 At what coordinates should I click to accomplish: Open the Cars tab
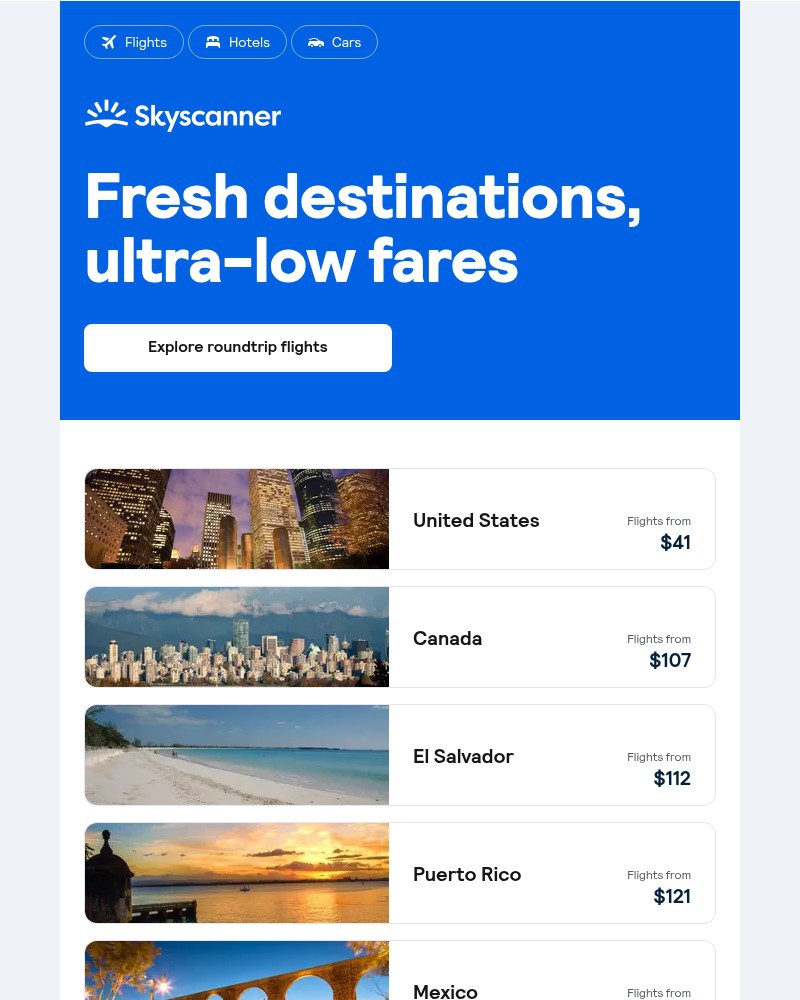click(x=335, y=42)
